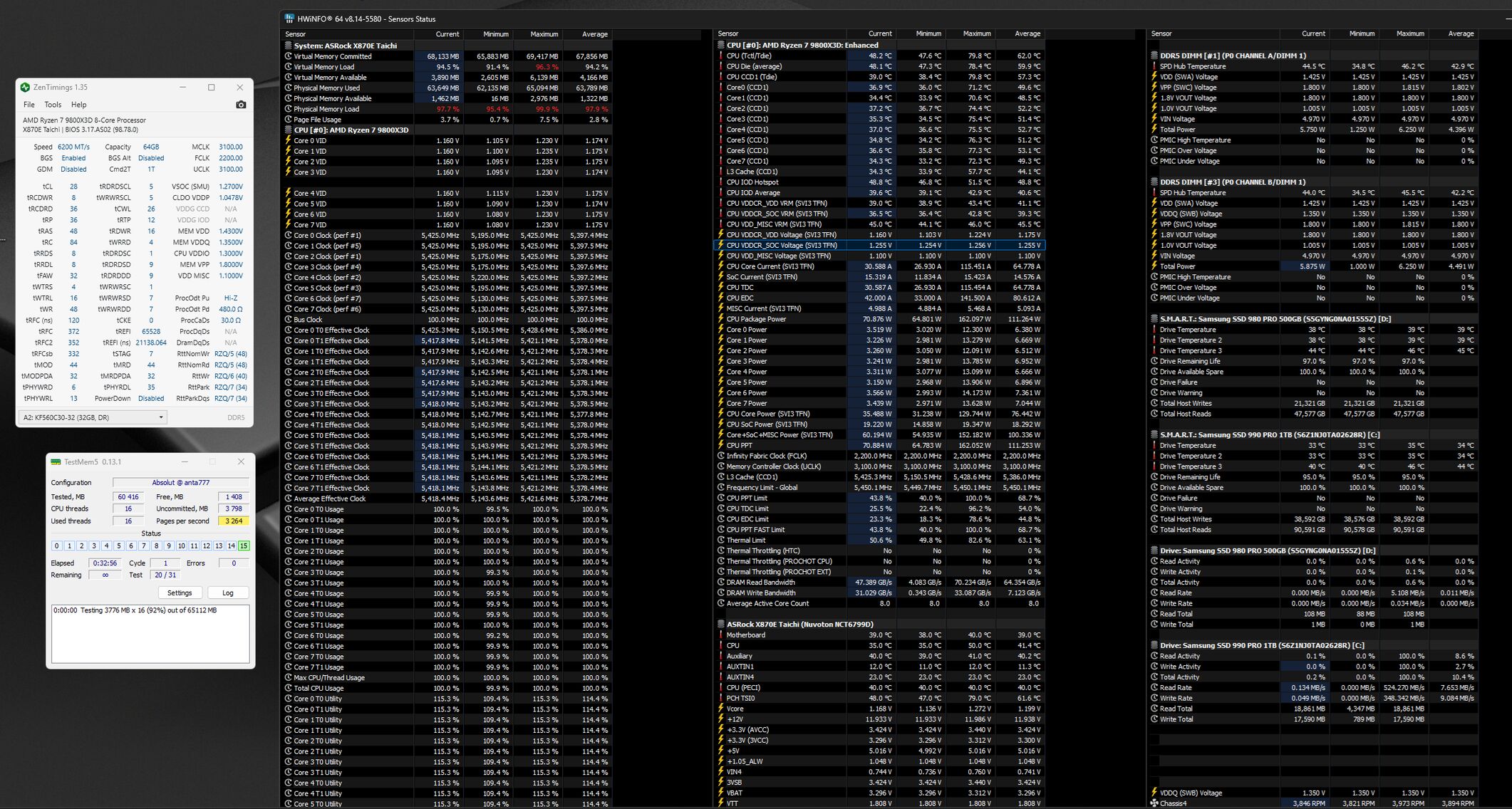The width and height of the screenshot is (1512, 809).
Task: Click the fan icon beside Chassis4
Action: (1154, 803)
